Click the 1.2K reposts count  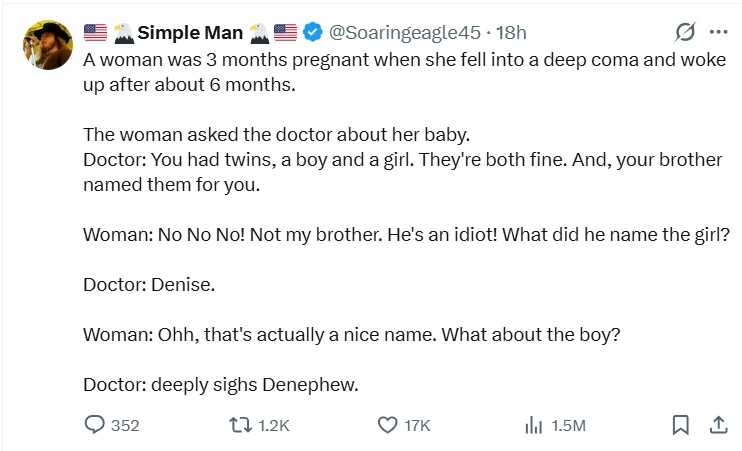[273, 426]
